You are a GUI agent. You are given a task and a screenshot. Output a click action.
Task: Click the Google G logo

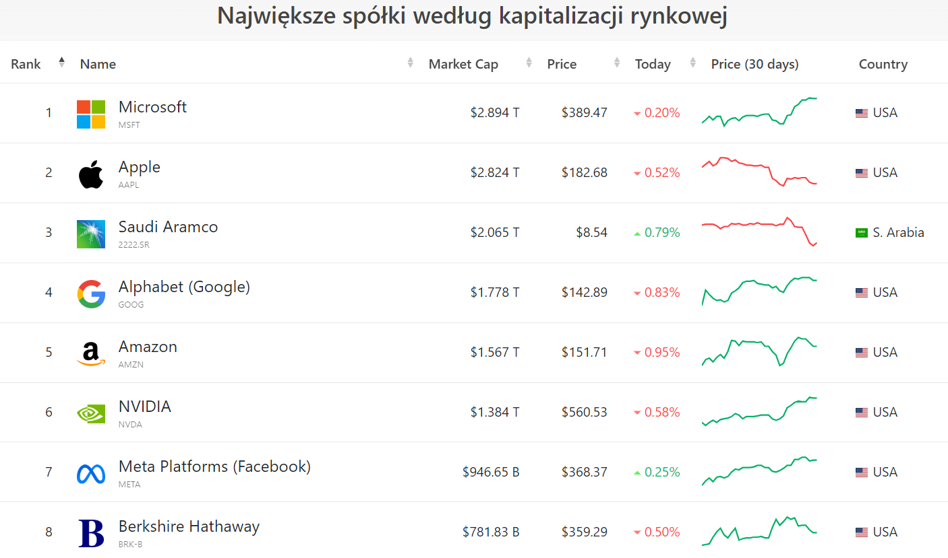pos(91,294)
